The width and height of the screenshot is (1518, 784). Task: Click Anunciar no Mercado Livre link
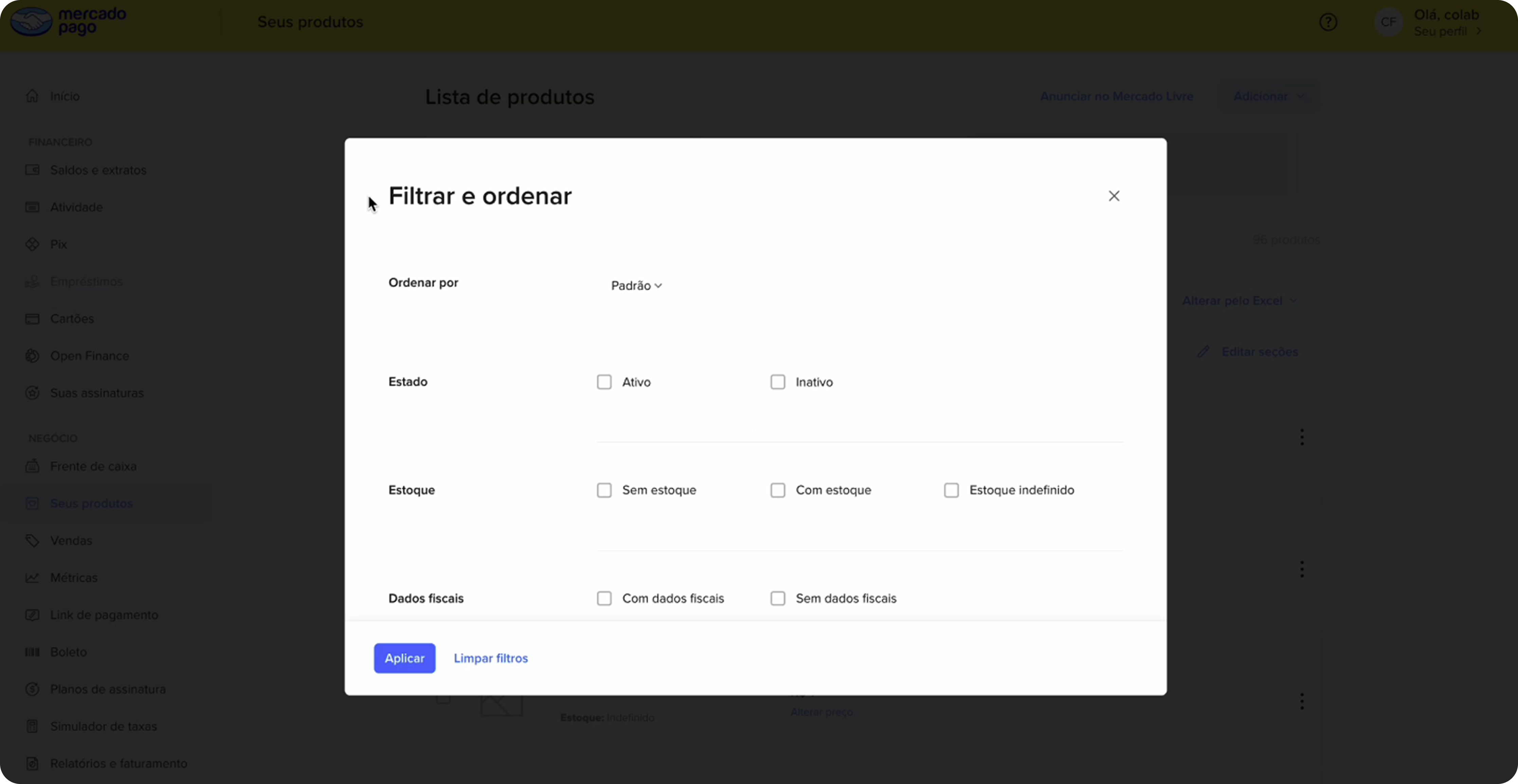pos(1117,96)
